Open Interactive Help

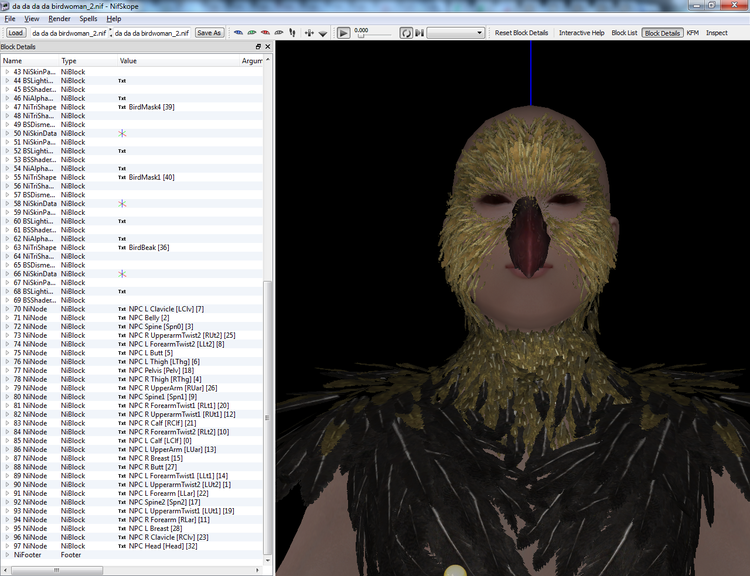(x=582, y=33)
